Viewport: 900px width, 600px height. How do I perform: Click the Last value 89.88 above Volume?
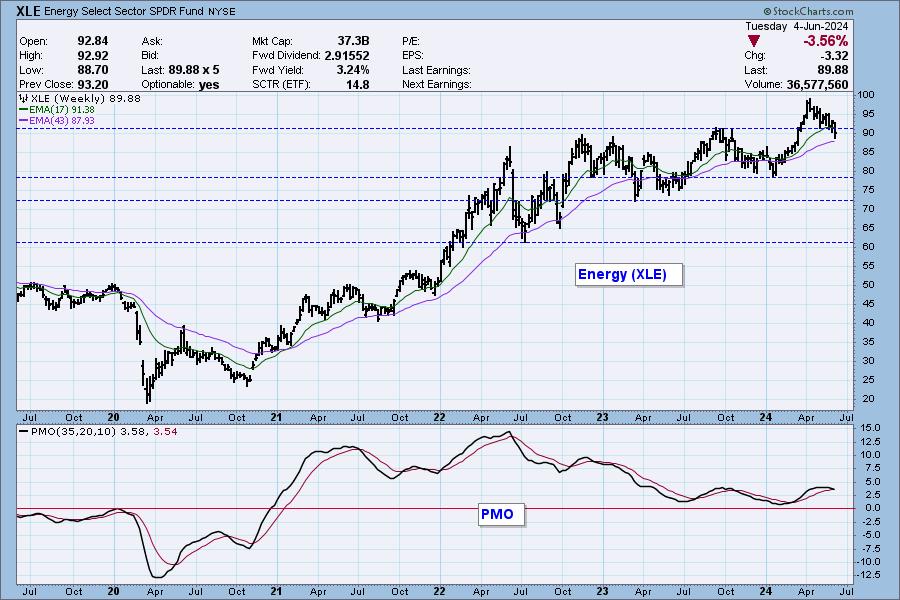833,70
